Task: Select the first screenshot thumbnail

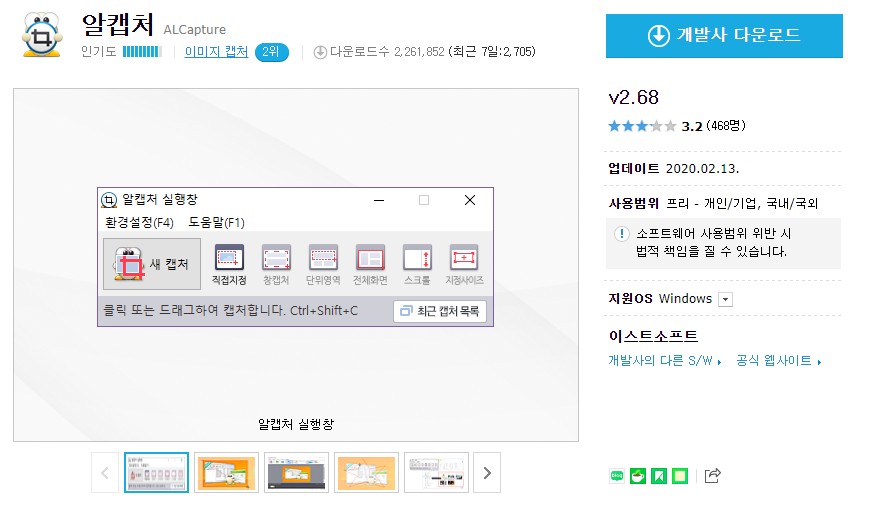Action: tap(156, 473)
